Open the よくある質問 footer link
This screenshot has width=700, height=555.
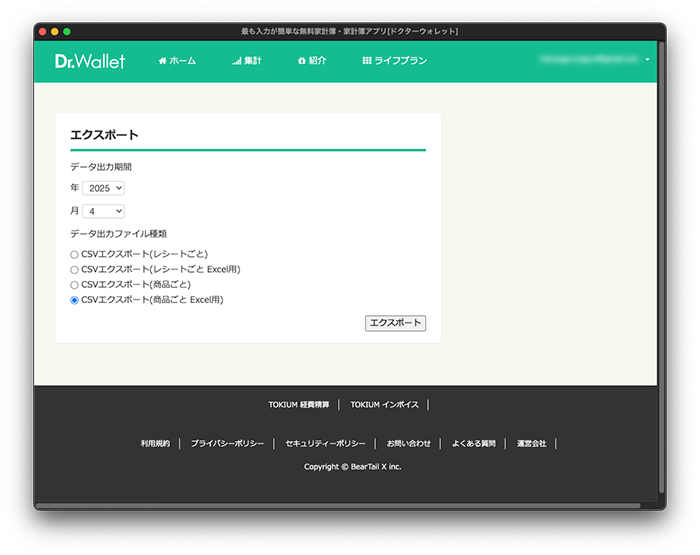tap(474, 443)
